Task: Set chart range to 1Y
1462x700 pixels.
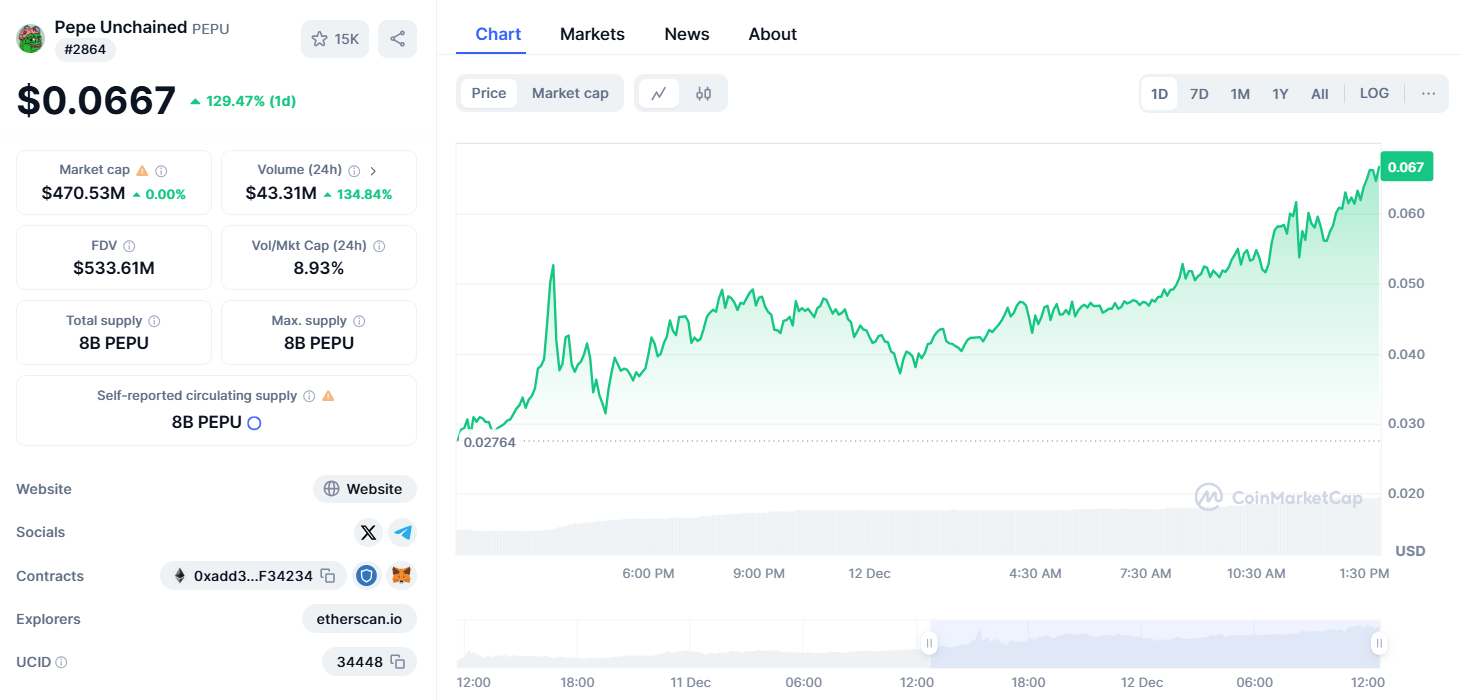Action: point(1280,94)
